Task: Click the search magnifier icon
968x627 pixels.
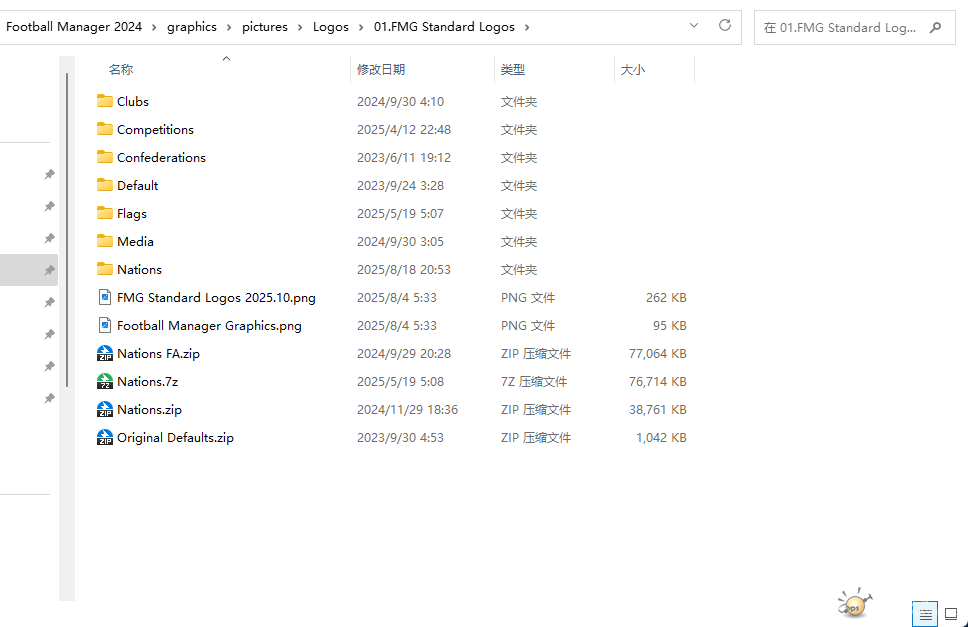Action: point(935,27)
